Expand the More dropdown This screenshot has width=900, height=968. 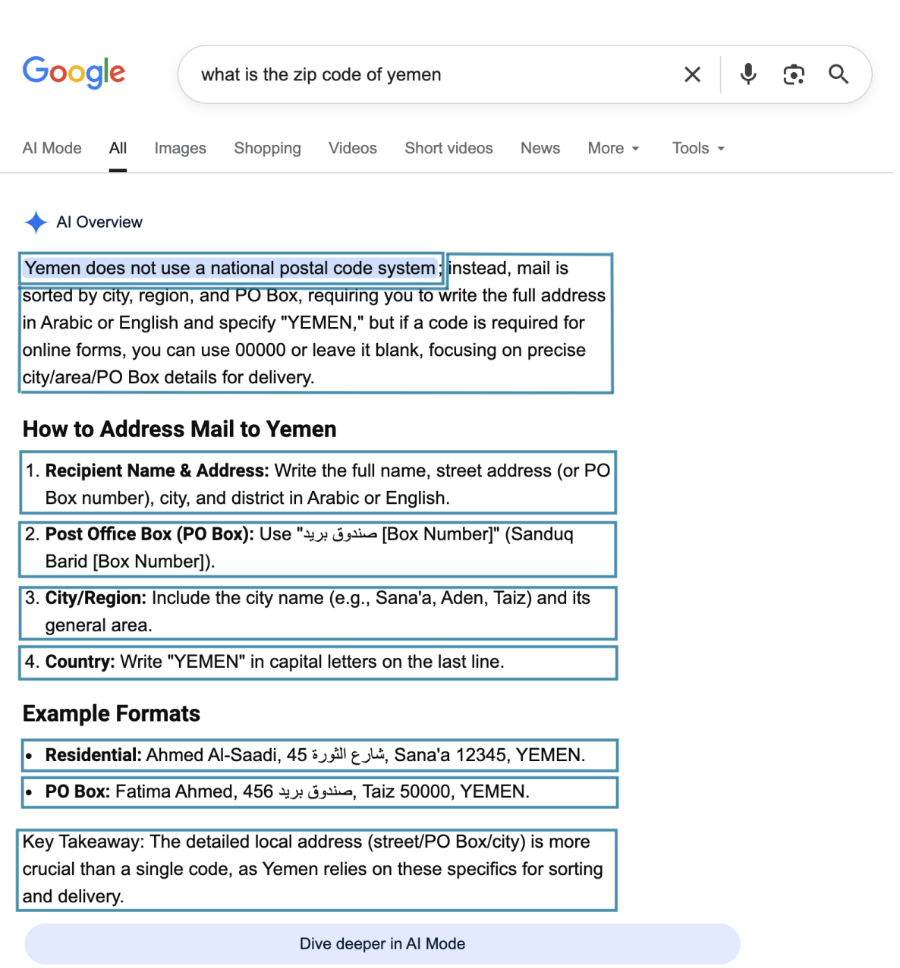(x=613, y=148)
